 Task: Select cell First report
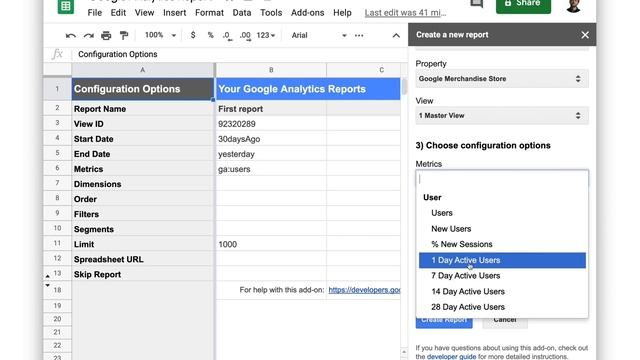coord(271,109)
